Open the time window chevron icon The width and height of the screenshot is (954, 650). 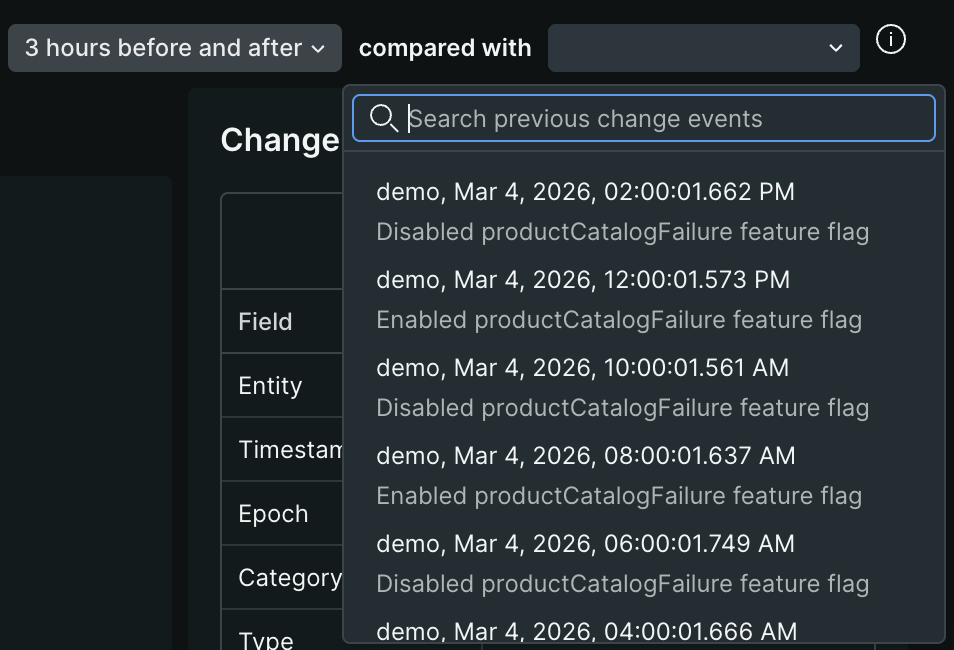318,48
